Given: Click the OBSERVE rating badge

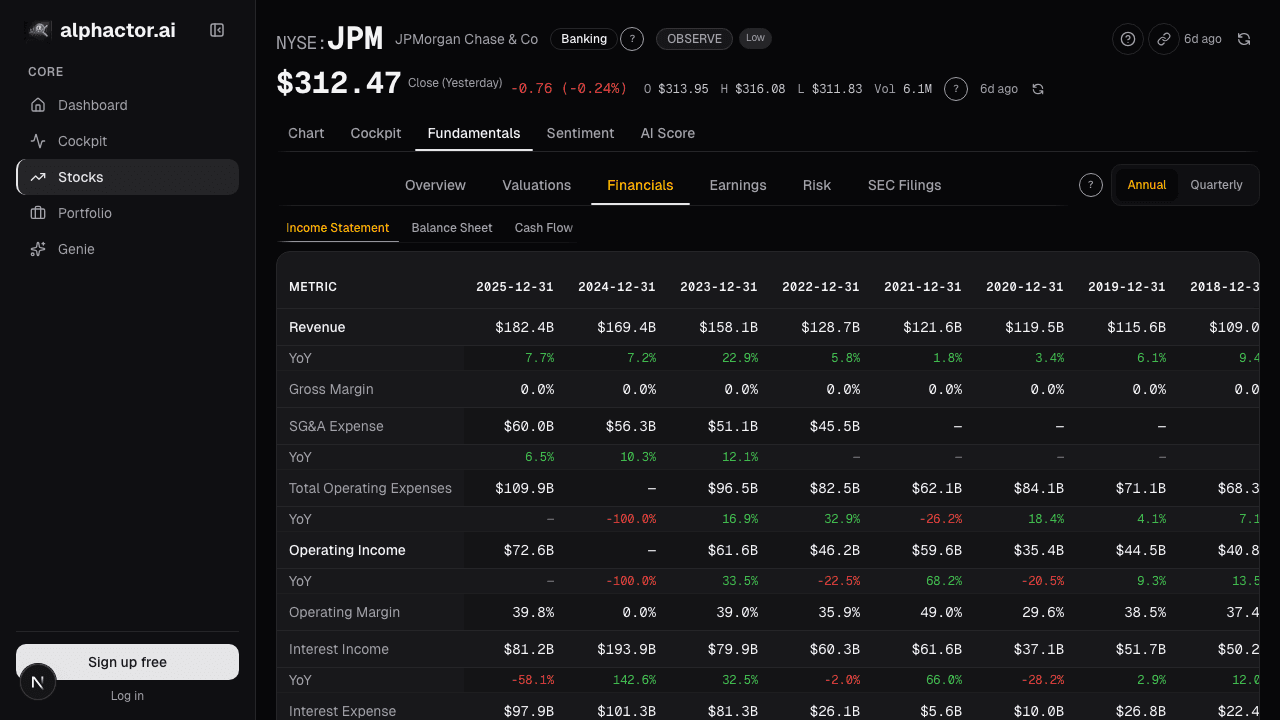Looking at the screenshot, I should (694, 39).
